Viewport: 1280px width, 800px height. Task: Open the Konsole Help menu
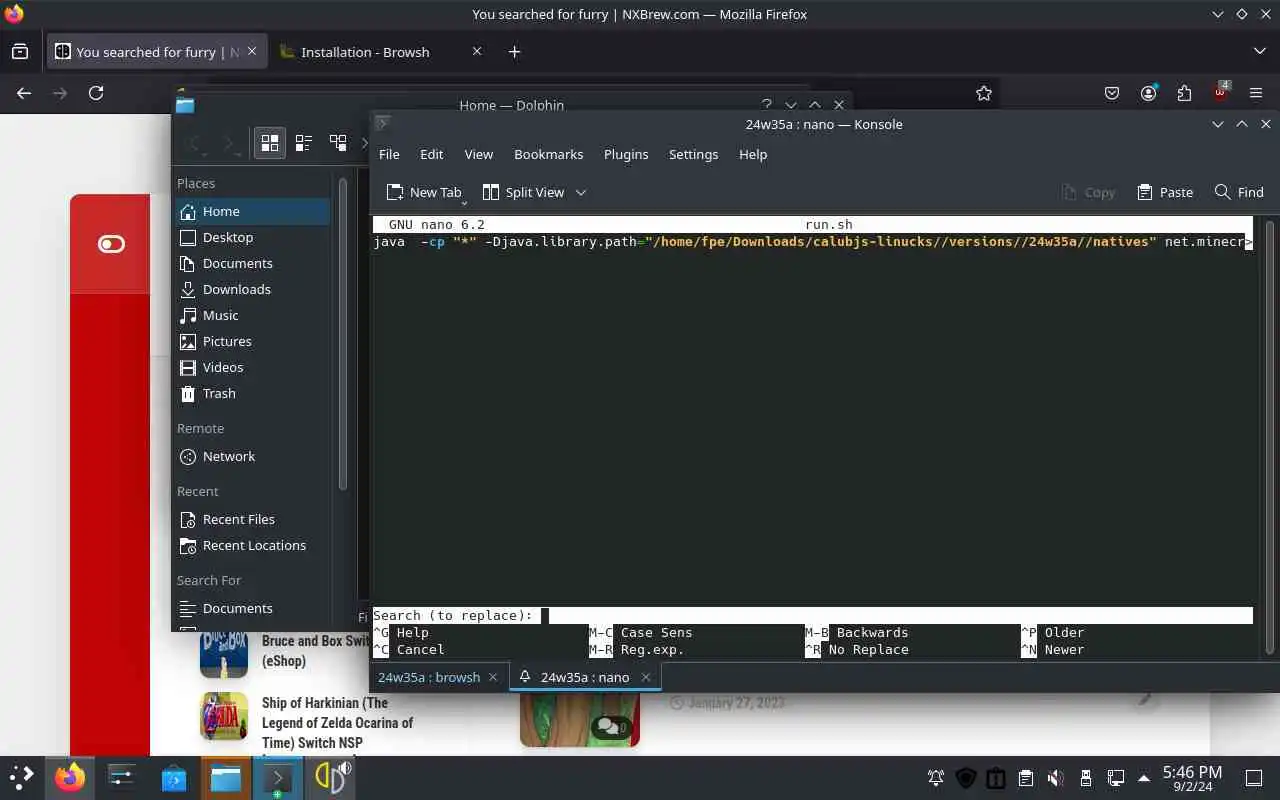click(753, 154)
